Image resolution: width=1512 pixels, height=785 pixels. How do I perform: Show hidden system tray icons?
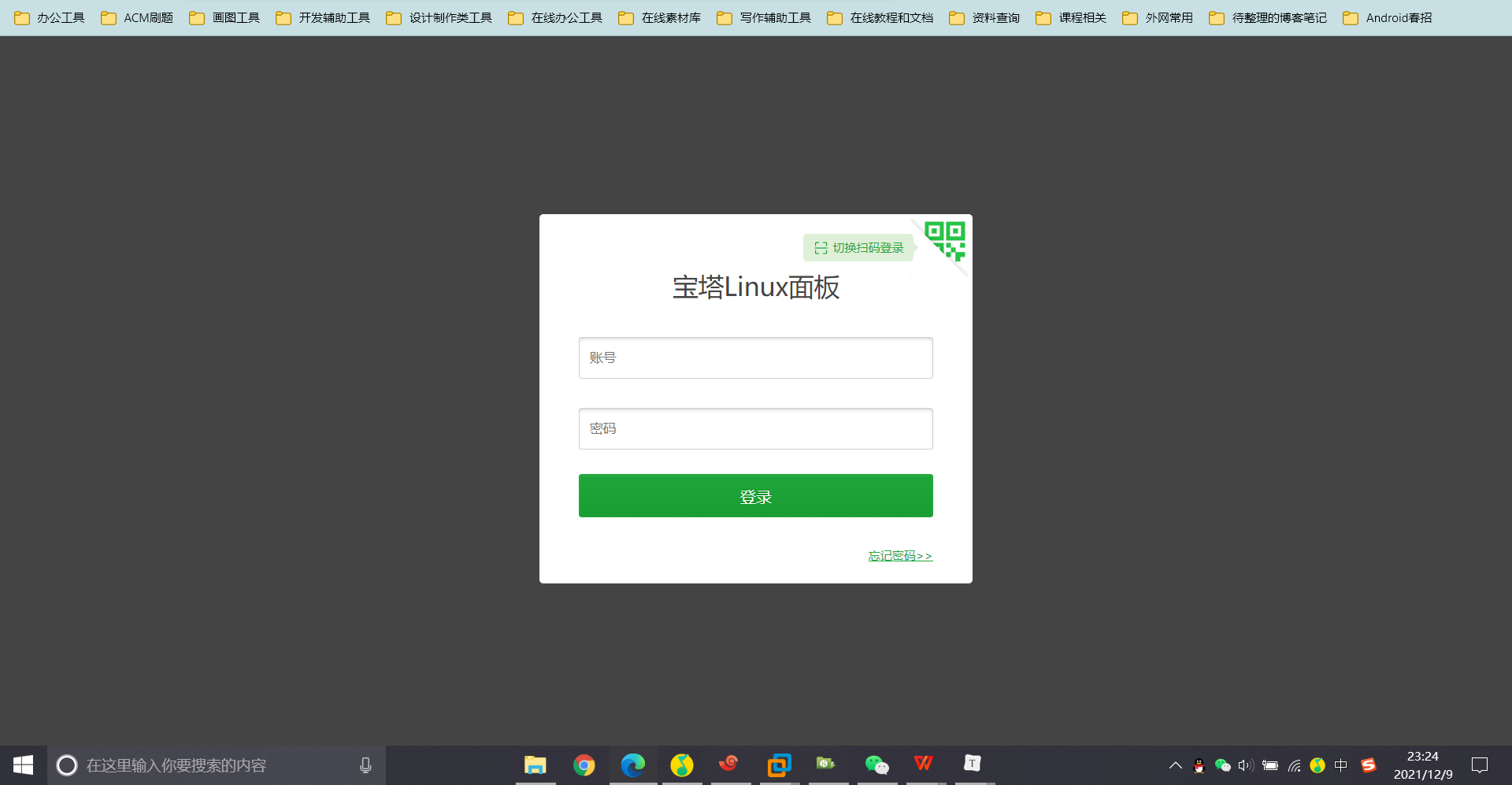click(1176, 765)
